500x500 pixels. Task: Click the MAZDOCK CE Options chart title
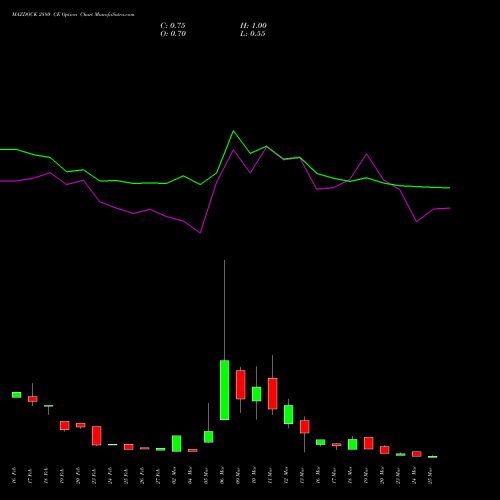73,15
